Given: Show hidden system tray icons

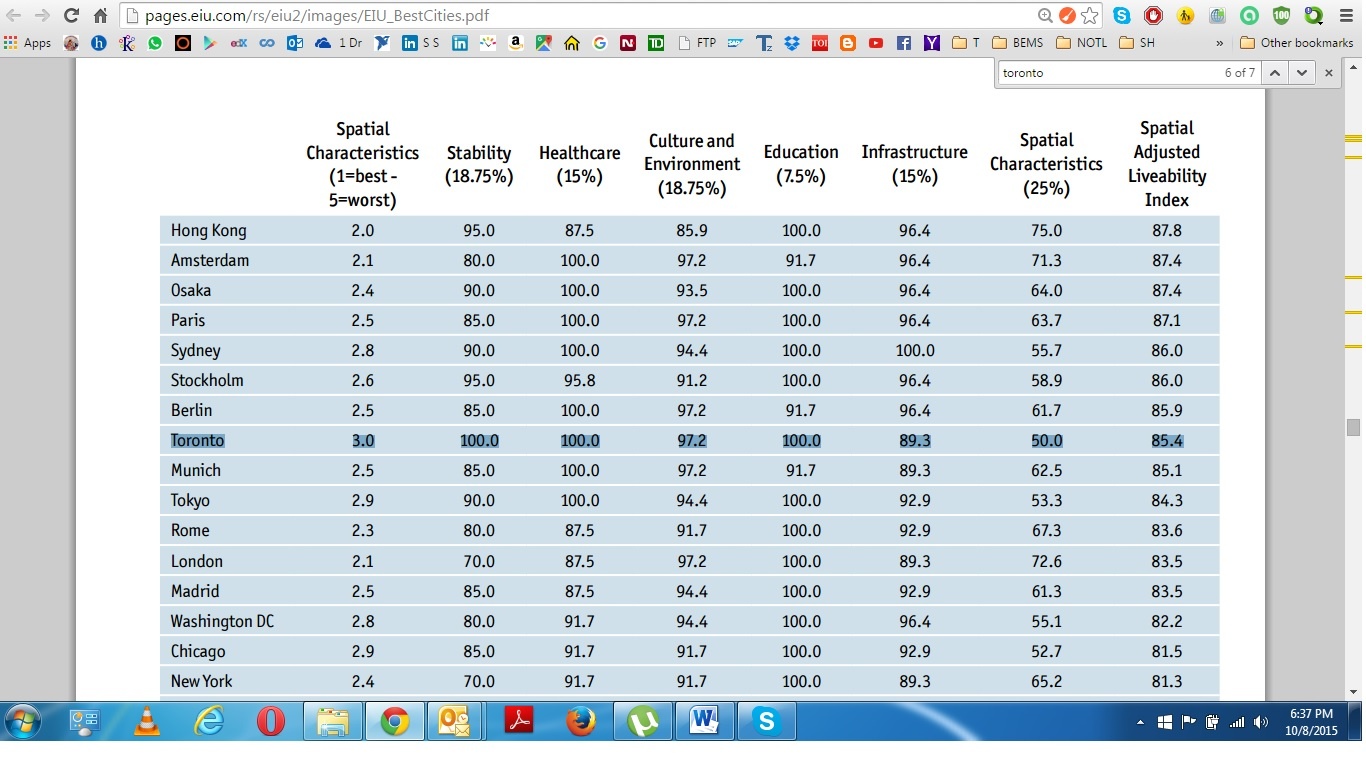Looking at the screenshot, I should 1140,723.
